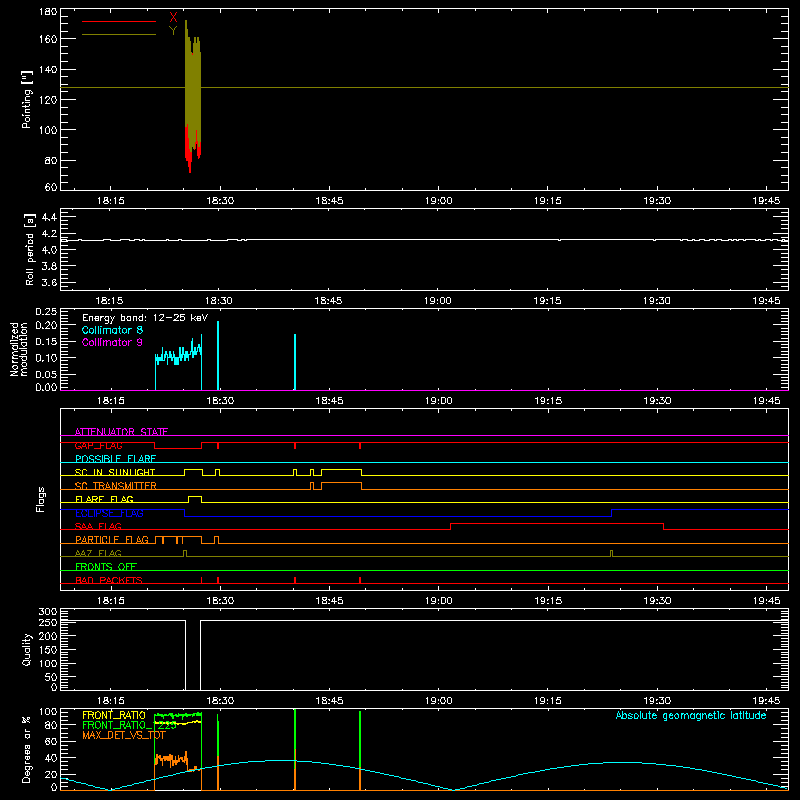
Task: Click the red X legend line
Action: (119, 21)
